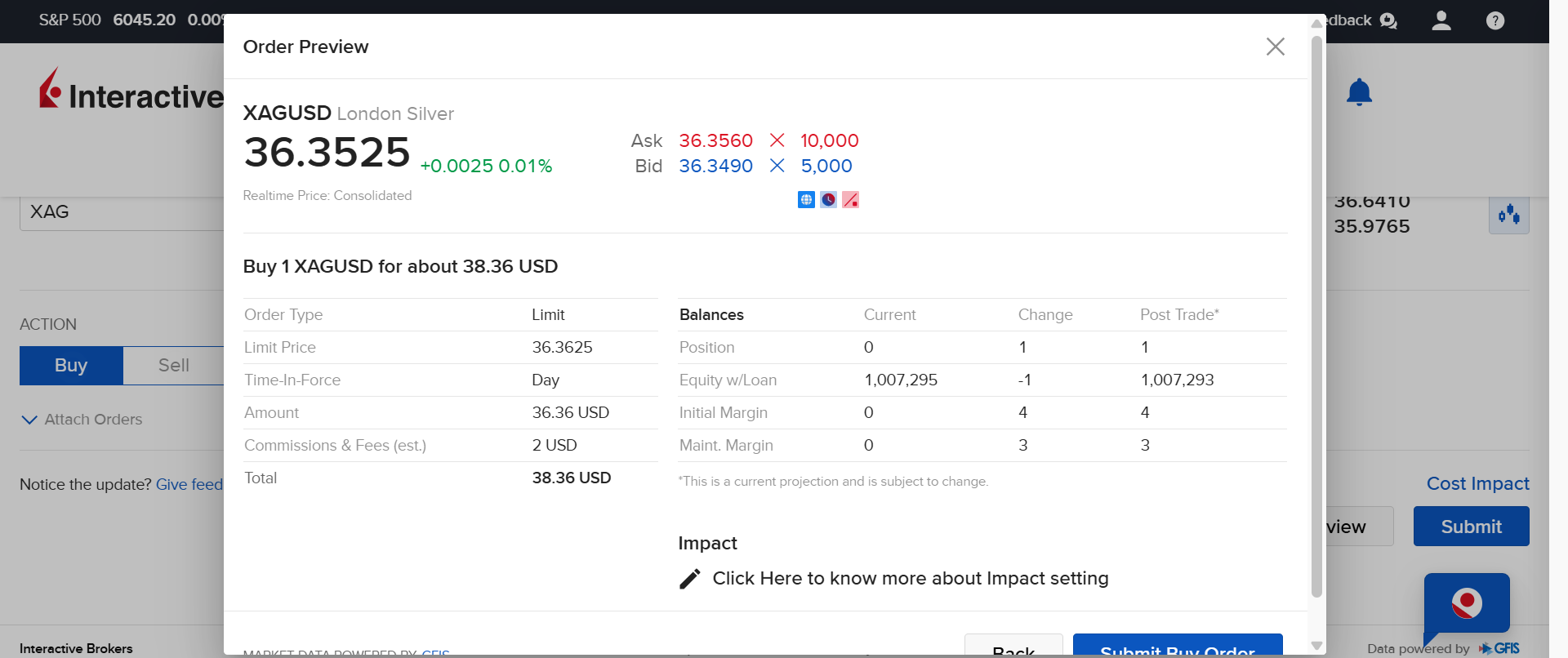Click the Ask size 10,000
The image size is (1568, 658).
[829, 140]
